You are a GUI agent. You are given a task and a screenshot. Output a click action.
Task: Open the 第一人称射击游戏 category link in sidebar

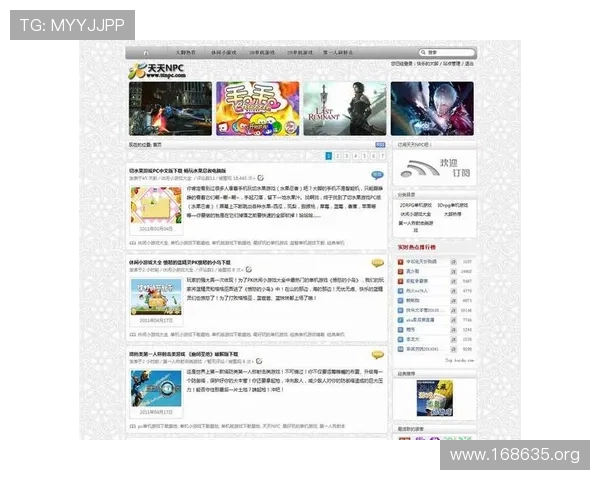click(x=416, y=226)
